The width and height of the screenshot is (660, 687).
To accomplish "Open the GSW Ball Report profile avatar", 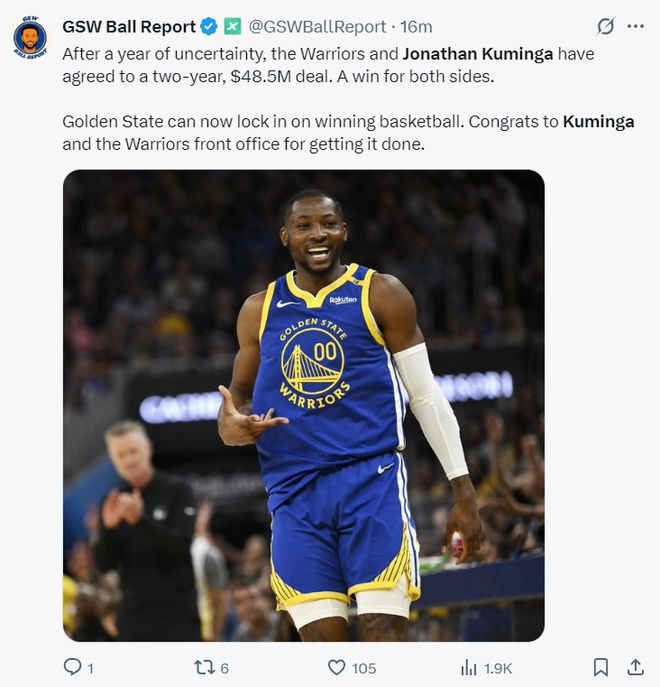I will click(30, 39).
